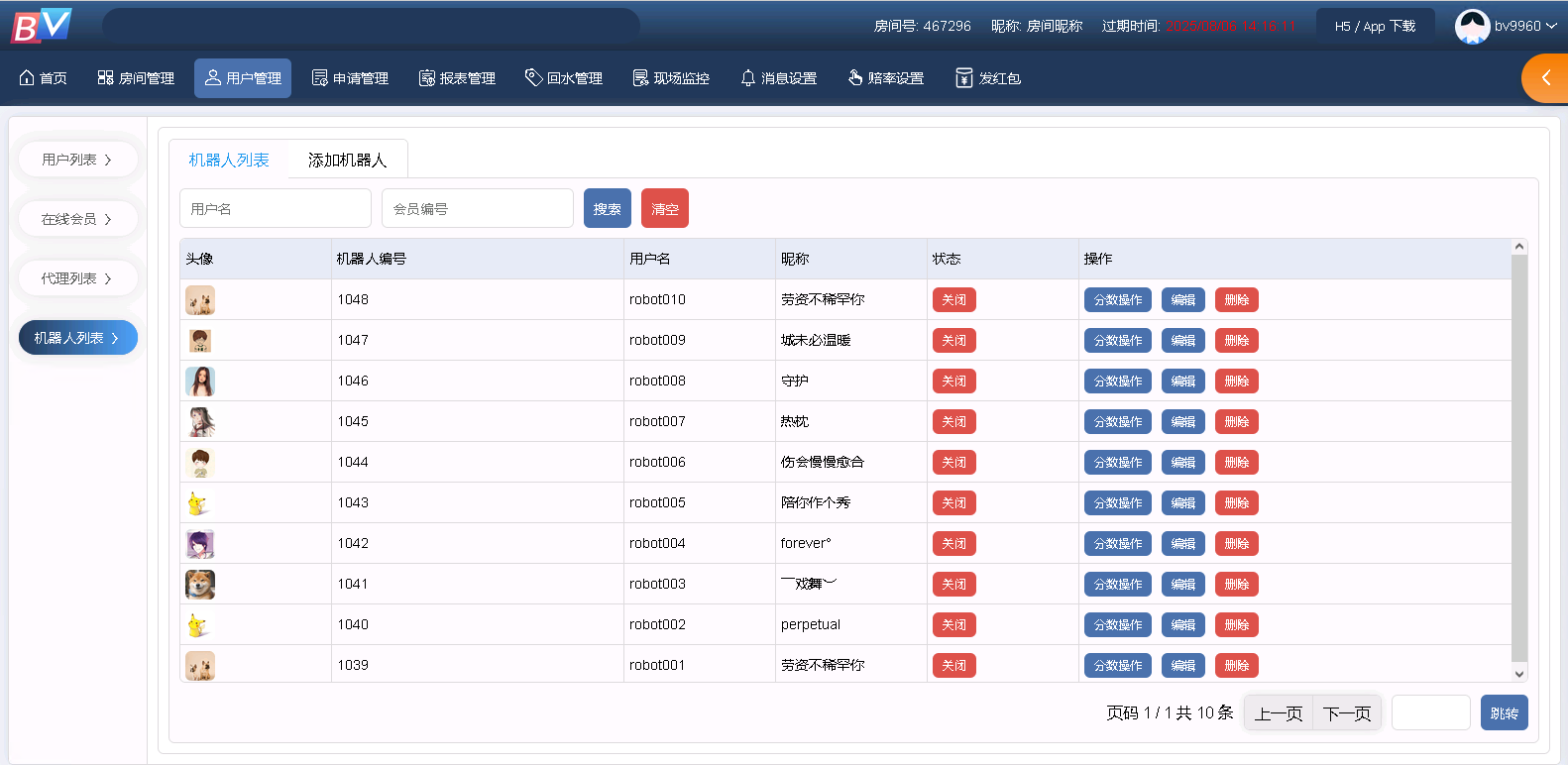Switch to the 添加机器人 tab
The height and width of the screenshot is (765, 1568).
point(347,160)
